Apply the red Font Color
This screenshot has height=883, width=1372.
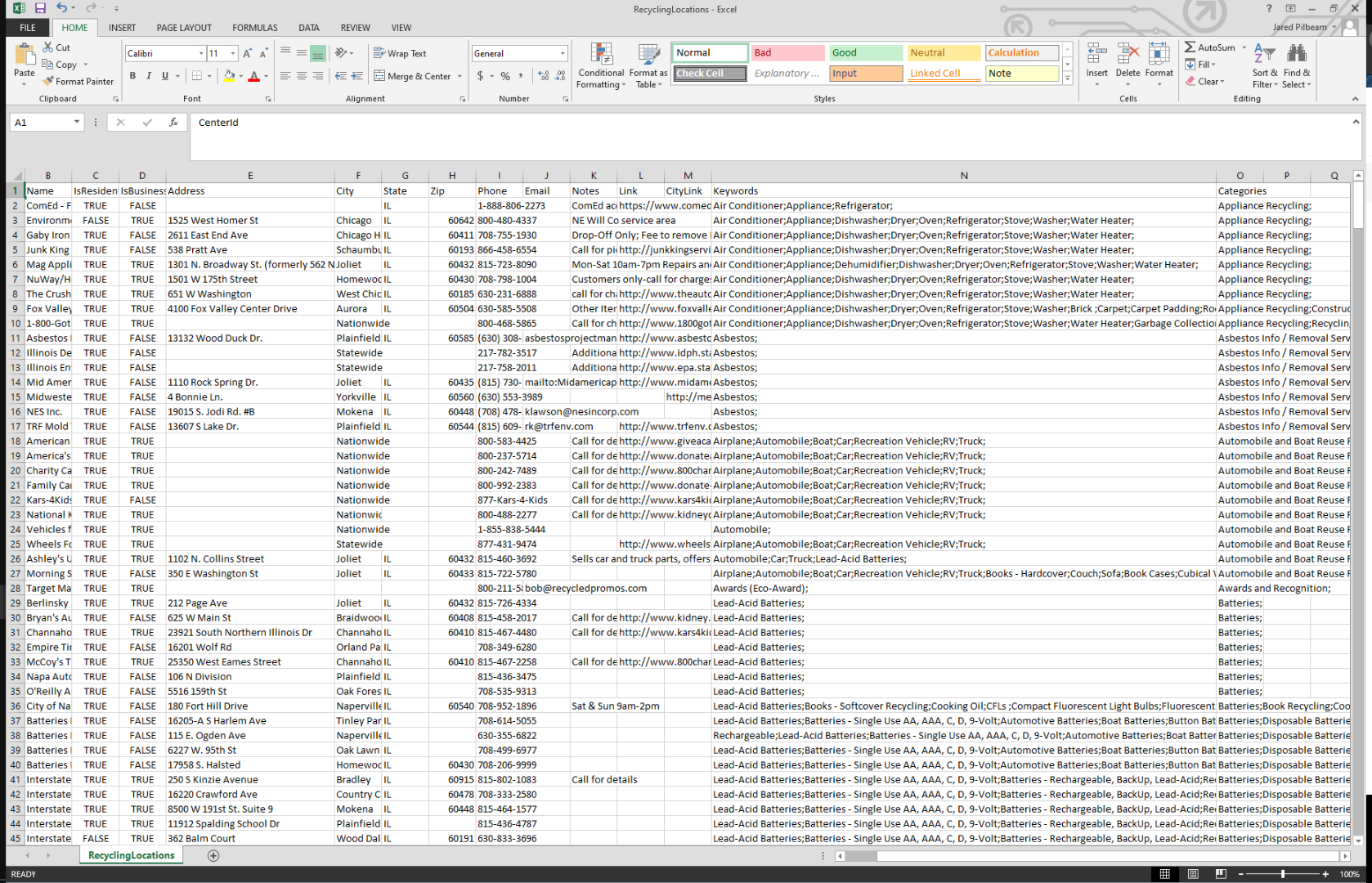[253, 76]
